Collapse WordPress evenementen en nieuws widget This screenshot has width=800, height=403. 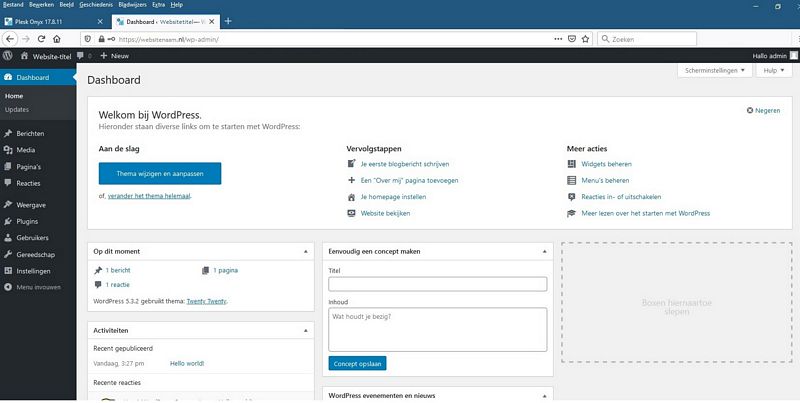(x=544, y=396)
